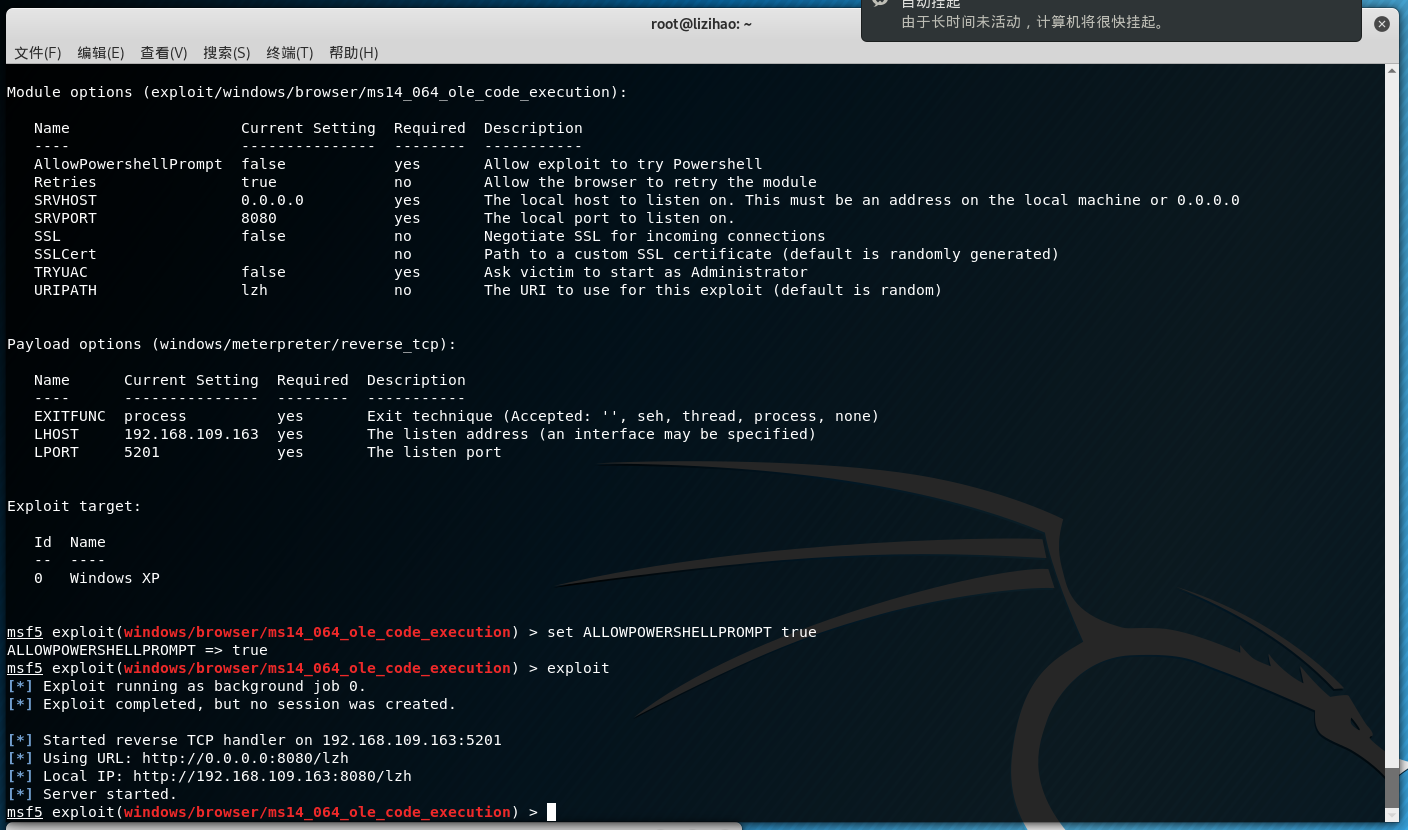The width and height of the screenshot is (1408, 830).
Task: Click the LPORT option name
Action: point(56,452)
